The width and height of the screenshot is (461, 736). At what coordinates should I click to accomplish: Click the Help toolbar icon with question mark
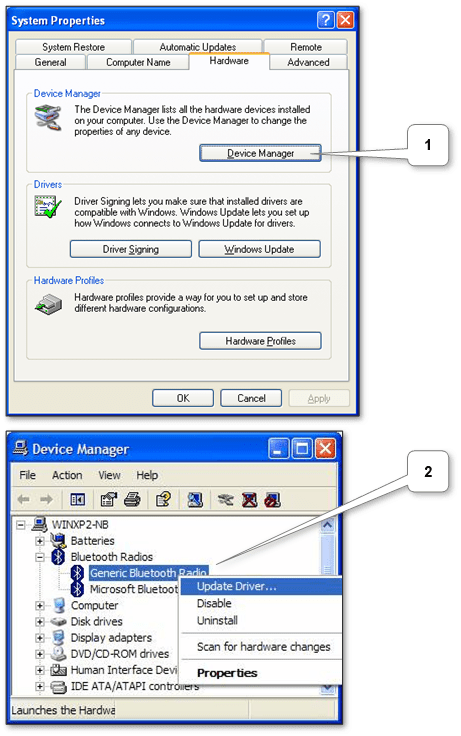[x=163, y=499]
